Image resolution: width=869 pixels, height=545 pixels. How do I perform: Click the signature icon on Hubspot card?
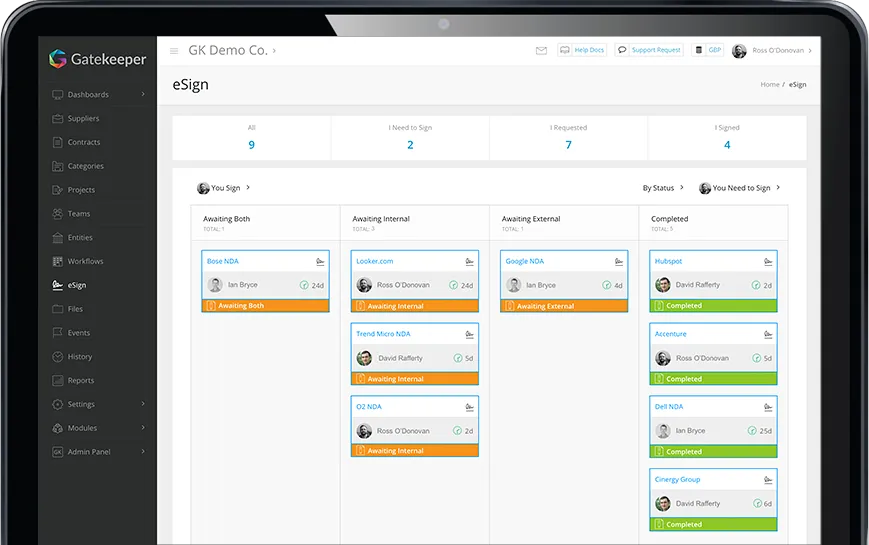(768, 262)
